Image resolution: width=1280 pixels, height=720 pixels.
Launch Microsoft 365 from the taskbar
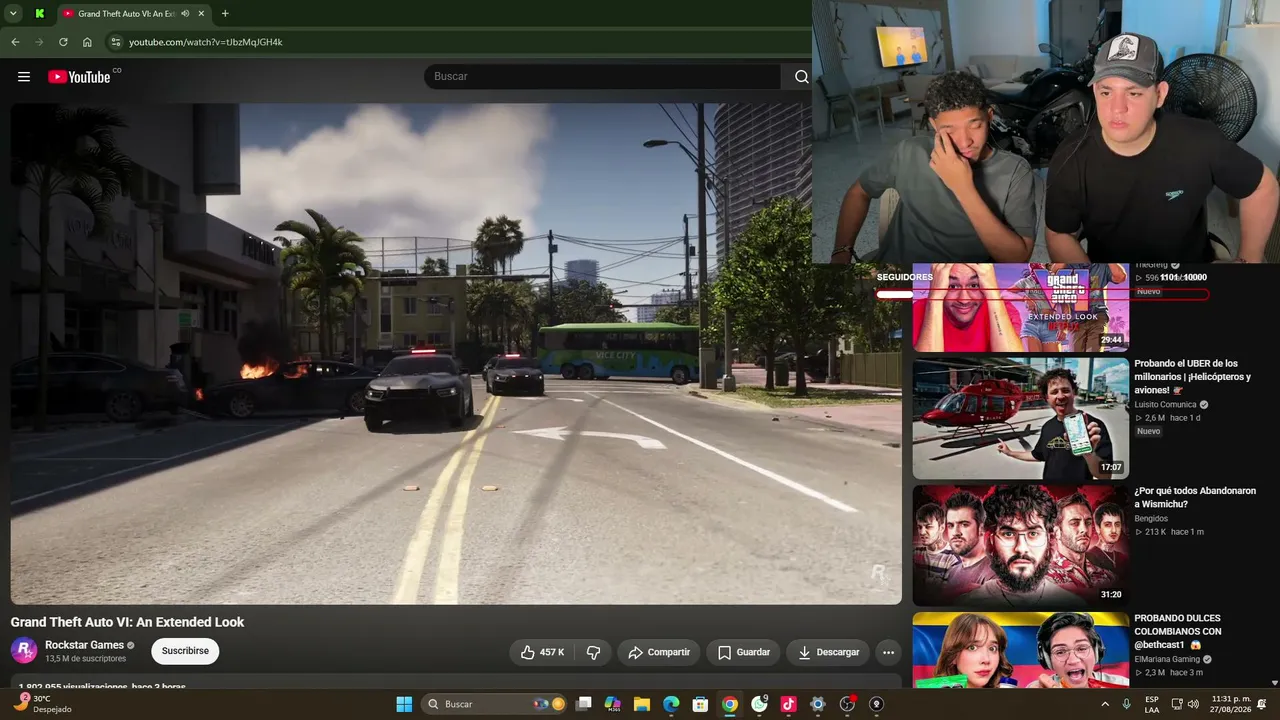click(x=613, y=704)
